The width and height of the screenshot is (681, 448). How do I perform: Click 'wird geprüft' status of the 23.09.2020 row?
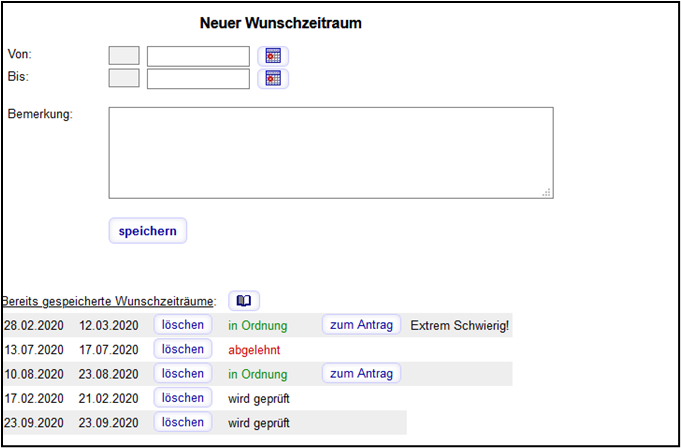pos(259,423)
